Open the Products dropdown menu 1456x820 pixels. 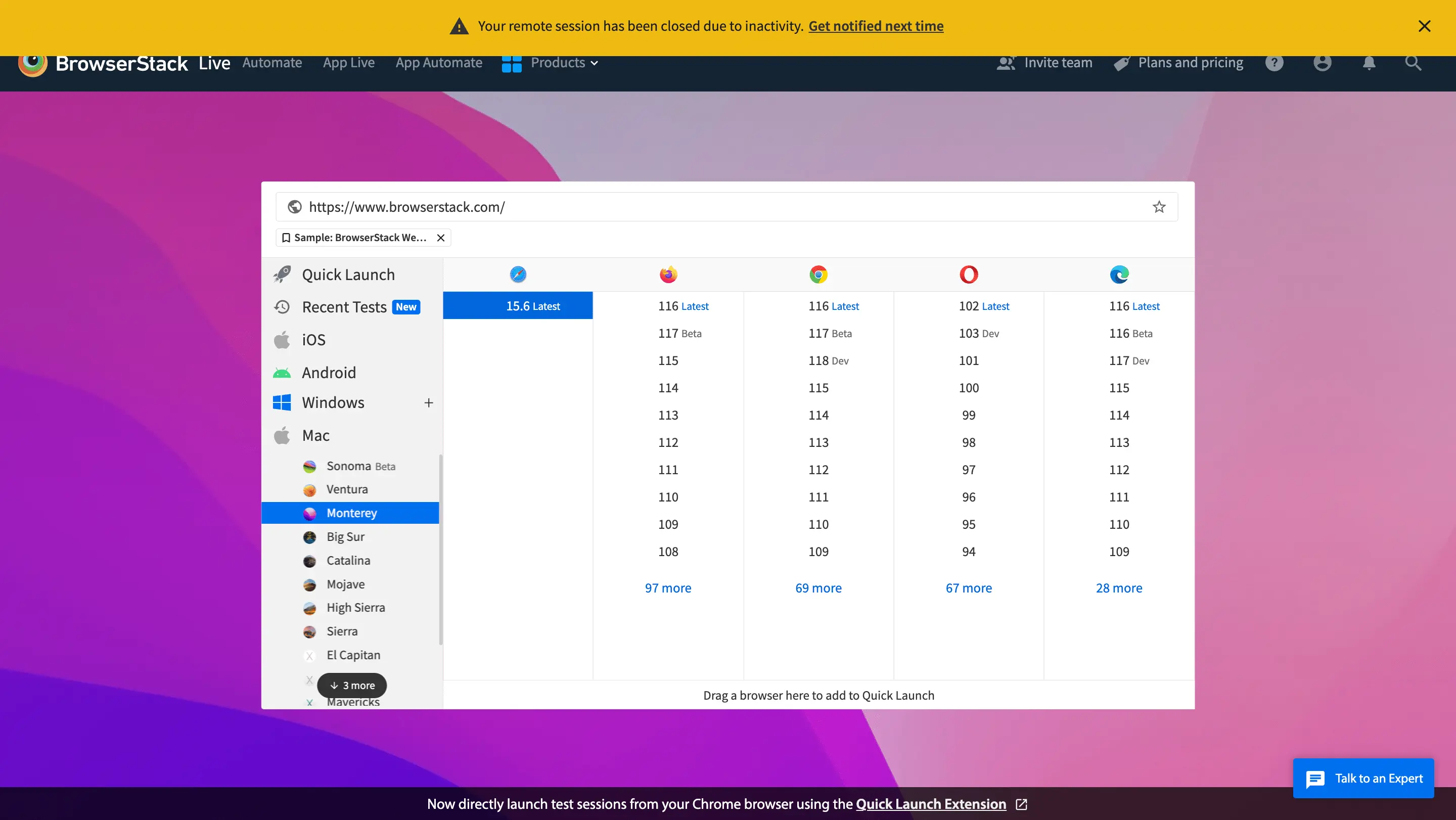(563, 63)
